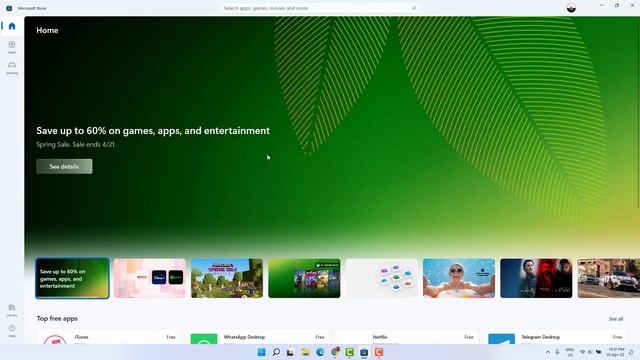Select the Netflix, Disney+ and Spotify carousel thumbnail
Image resolution: width=640 pixels, height=360 pixels.
tap(149, 278)
